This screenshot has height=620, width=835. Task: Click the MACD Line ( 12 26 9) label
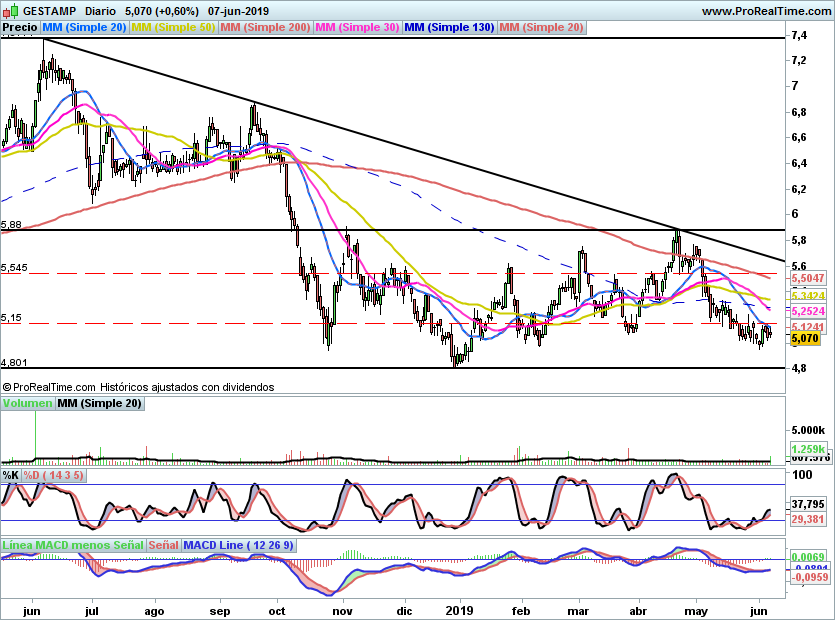[x=238, y=545]
